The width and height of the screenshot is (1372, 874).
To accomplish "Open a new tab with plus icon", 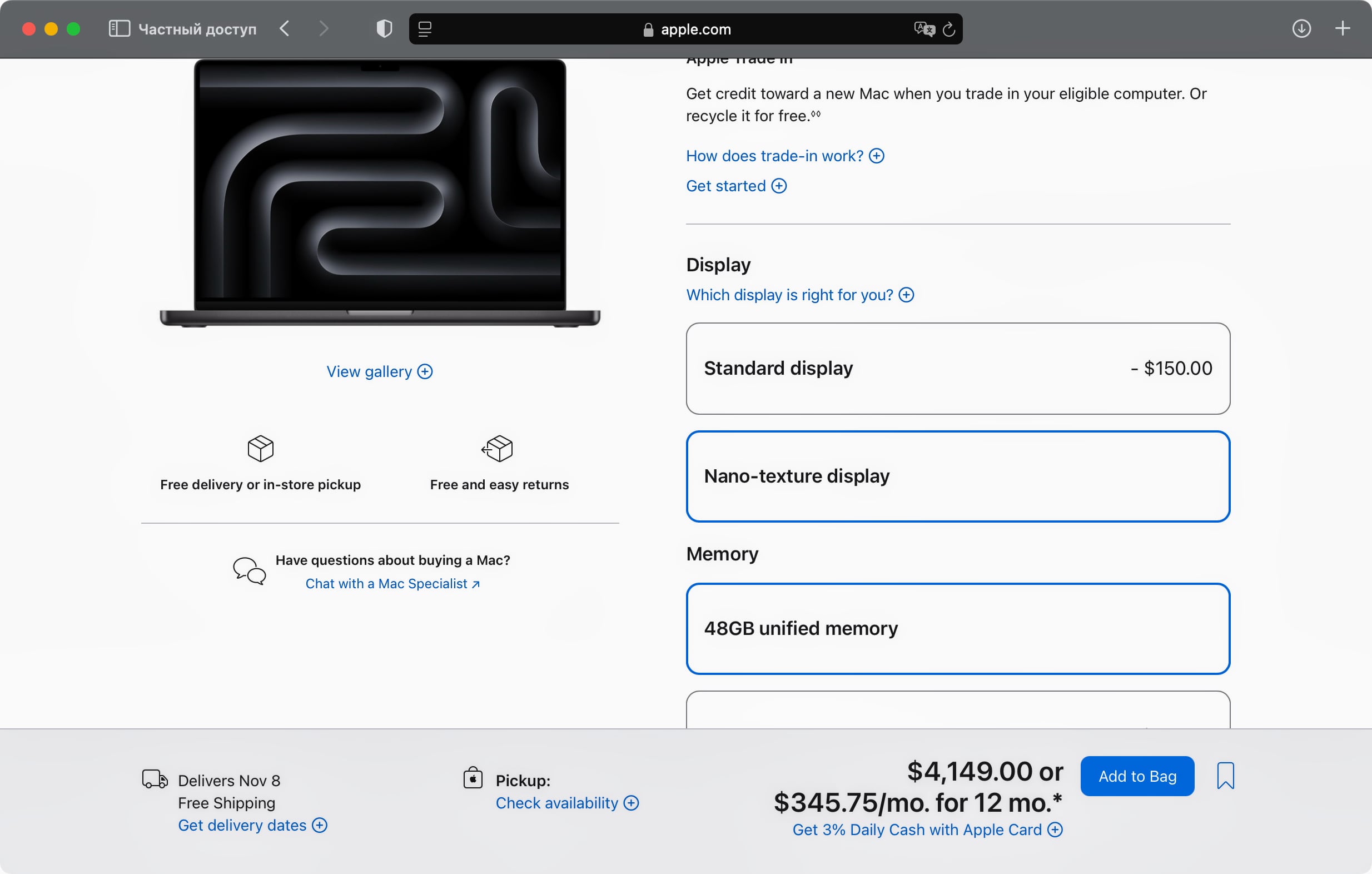I will pos(1343,28).
